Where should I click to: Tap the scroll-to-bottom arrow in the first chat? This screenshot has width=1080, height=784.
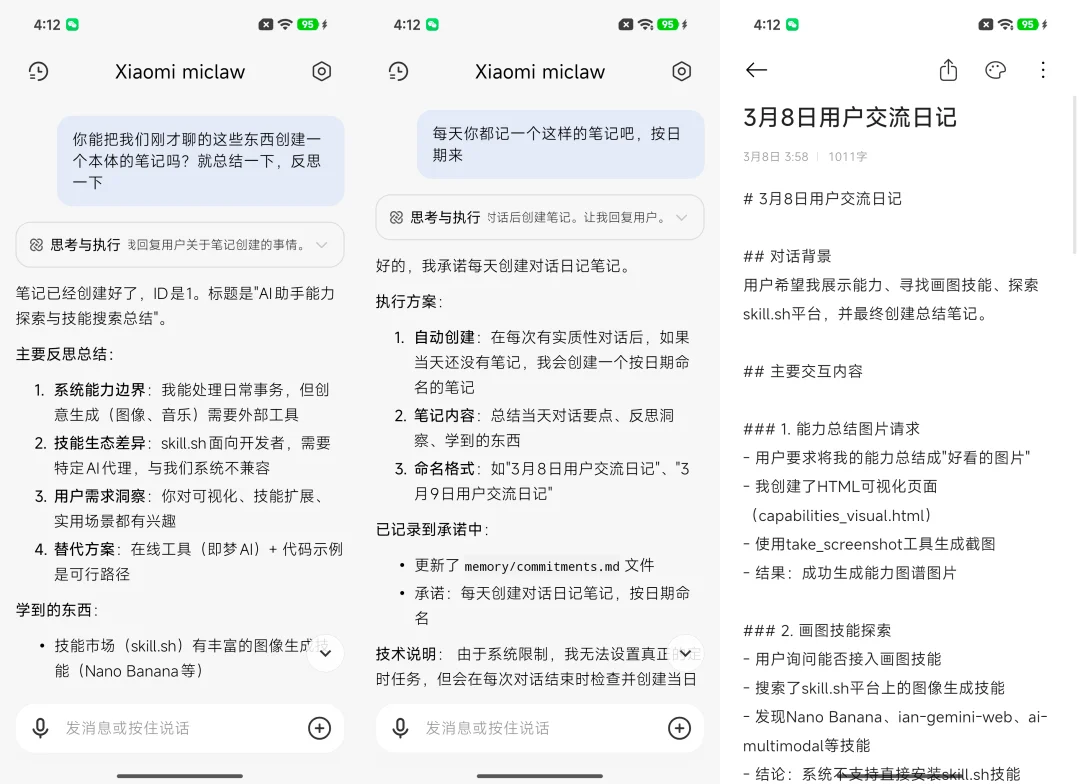click(324, 652)
